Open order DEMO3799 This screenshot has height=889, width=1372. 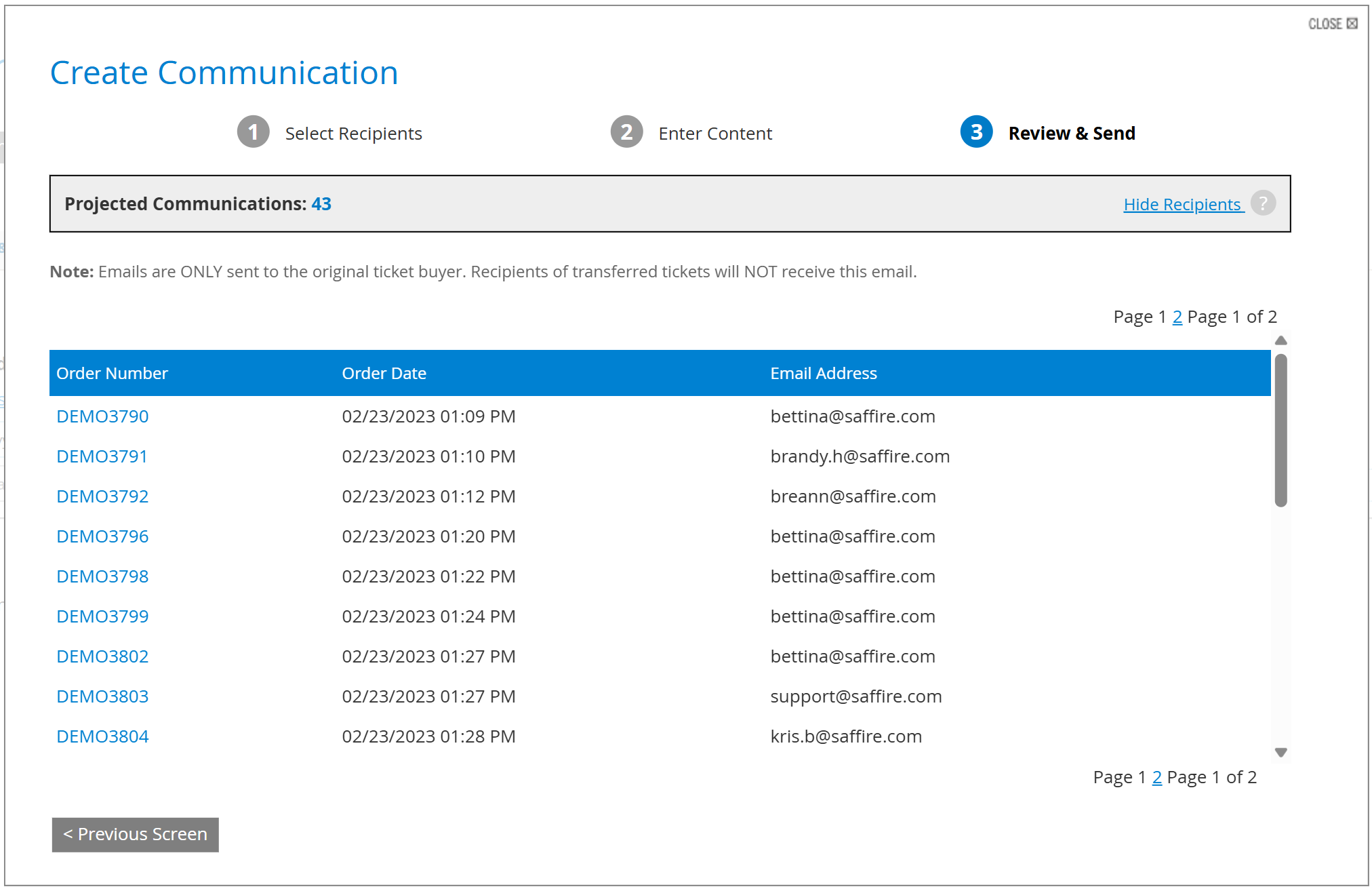(x=102, y=616)
